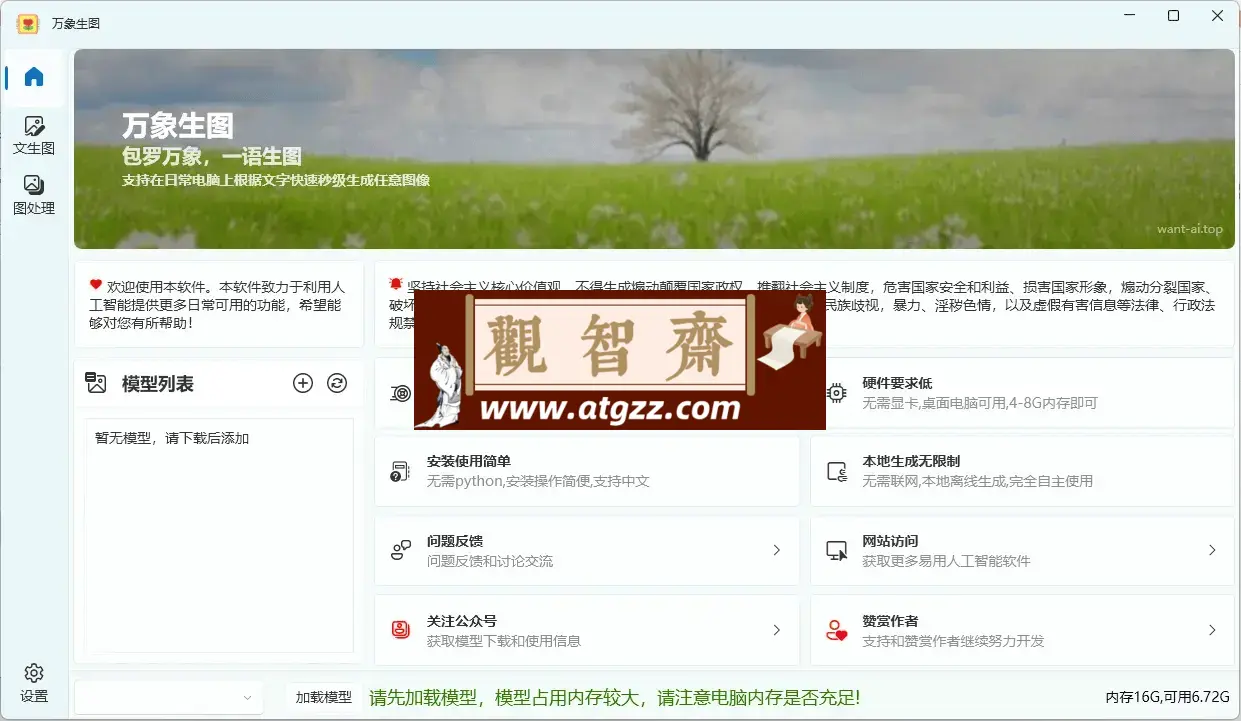This screenshot has height=721, width=1241.
Task: Open 设置 settings at sidebar bottom
Action: 34,683
